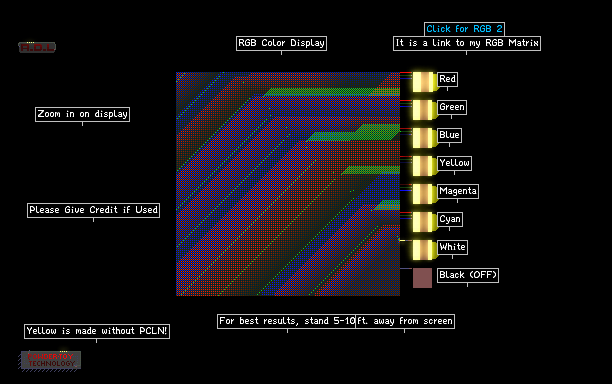Click the RGB pixel display screen
This screenshot has width=612, height=384.
pos(288,184)
